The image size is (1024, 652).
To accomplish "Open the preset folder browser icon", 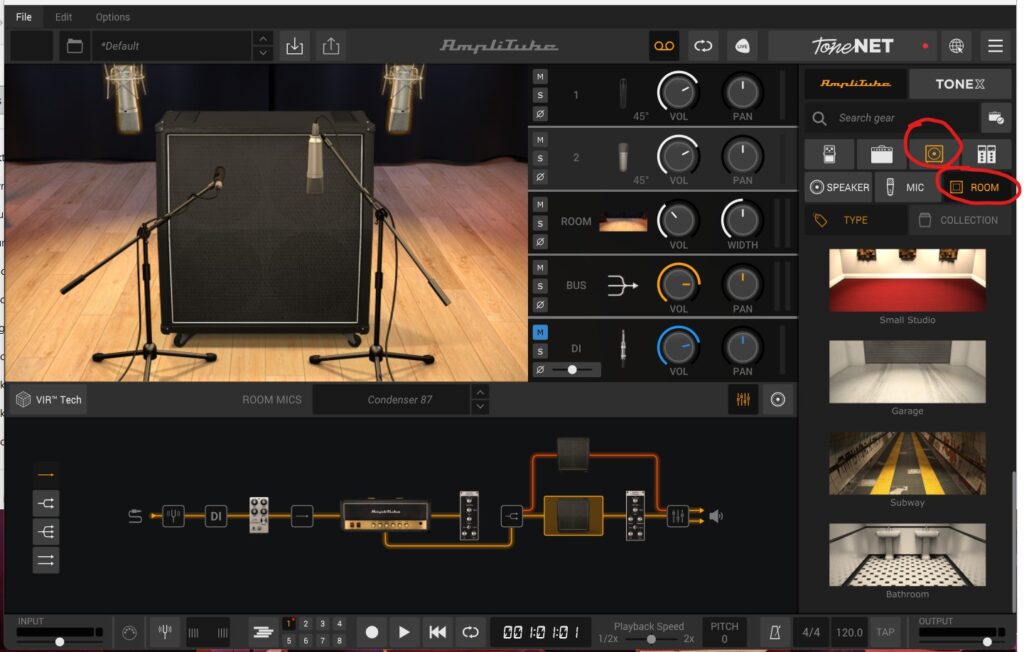I will 74,46.
